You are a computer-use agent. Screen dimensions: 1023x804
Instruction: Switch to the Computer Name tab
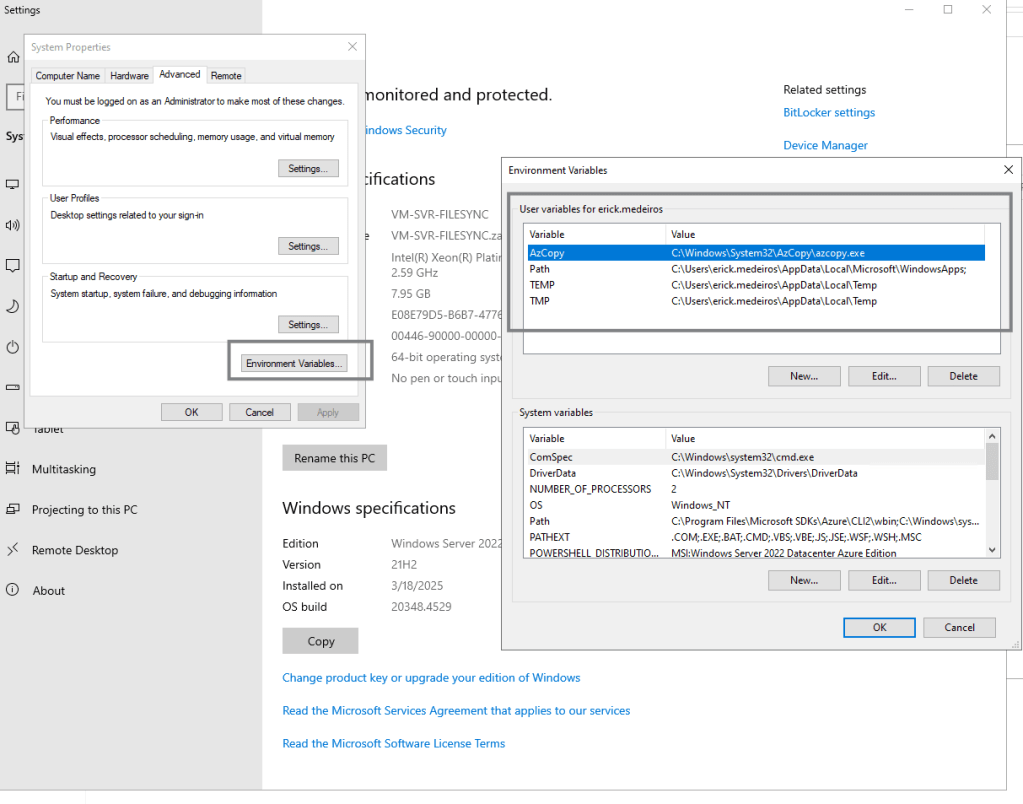coord(68,76)
